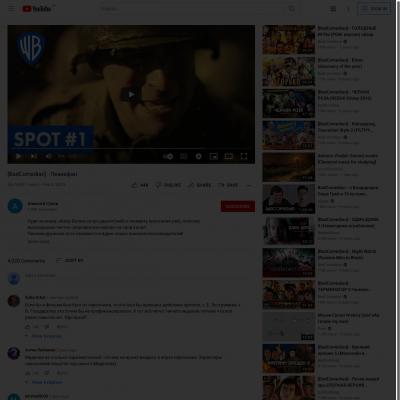The width and height of the screenshot is (400, 400).
Task: Enable miniplayer mode
Action: (213, 156)
